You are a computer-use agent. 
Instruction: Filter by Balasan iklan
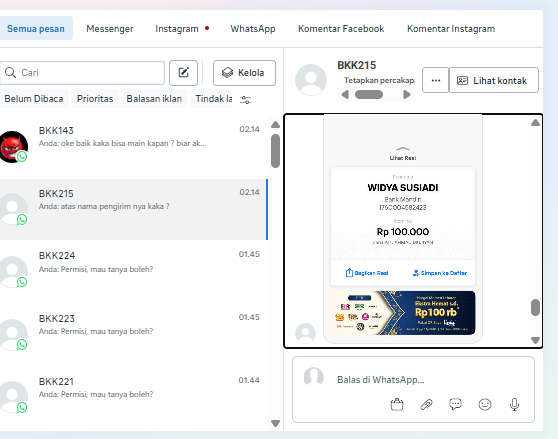154,99
